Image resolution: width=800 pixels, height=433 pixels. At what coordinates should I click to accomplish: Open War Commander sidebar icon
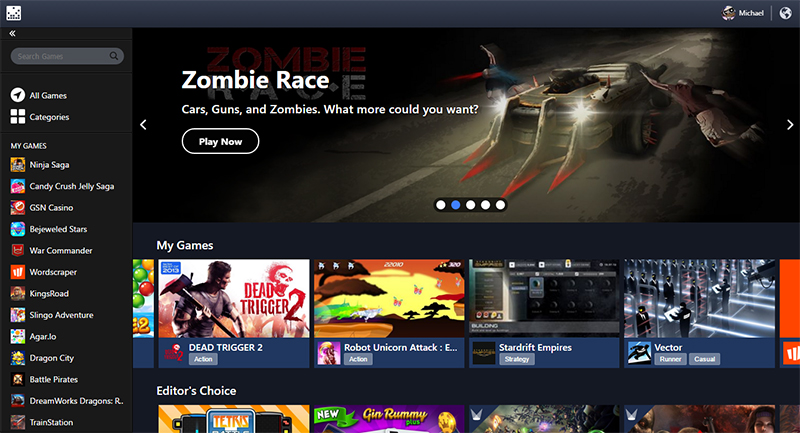(18, 251)
